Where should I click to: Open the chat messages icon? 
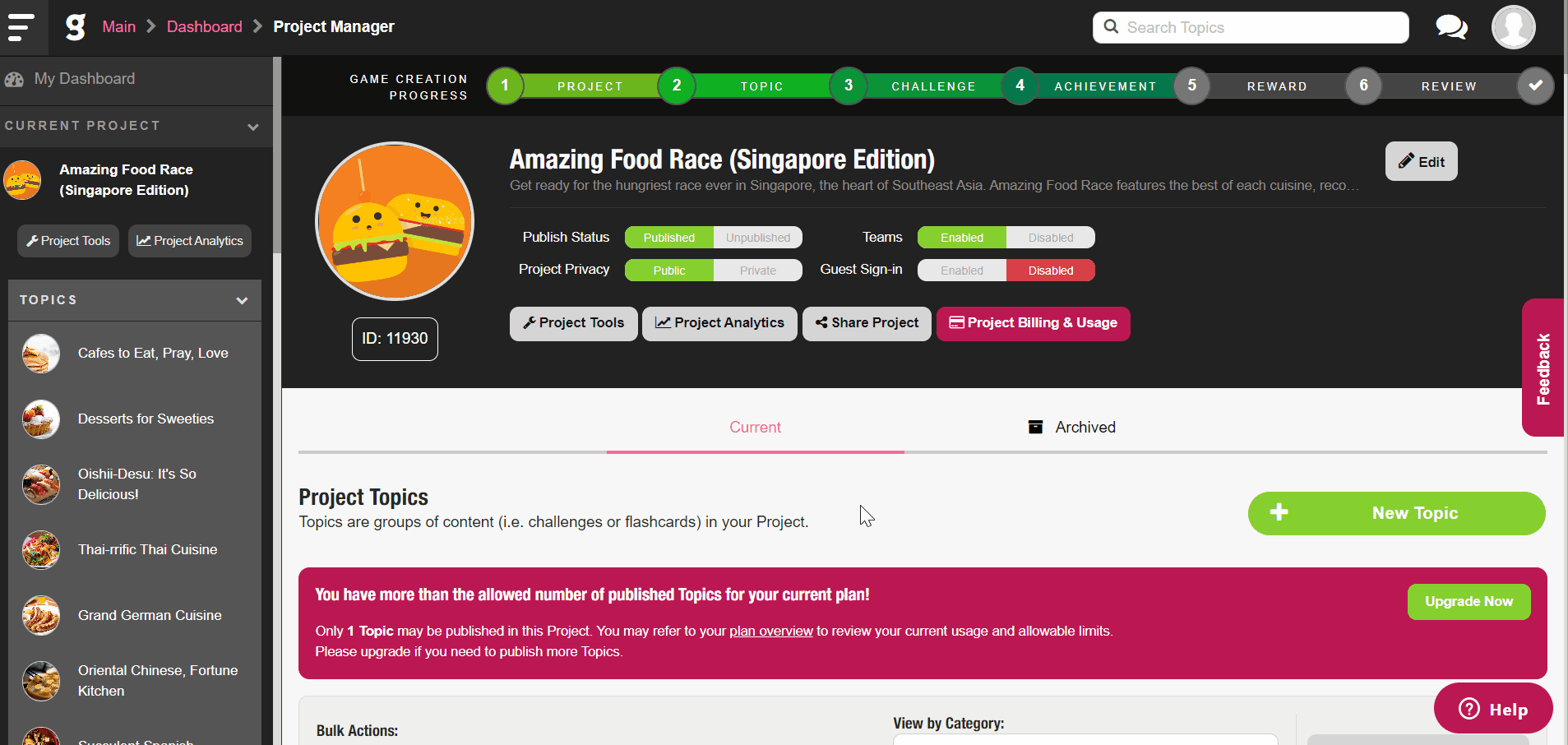[x=1451, y=27]
